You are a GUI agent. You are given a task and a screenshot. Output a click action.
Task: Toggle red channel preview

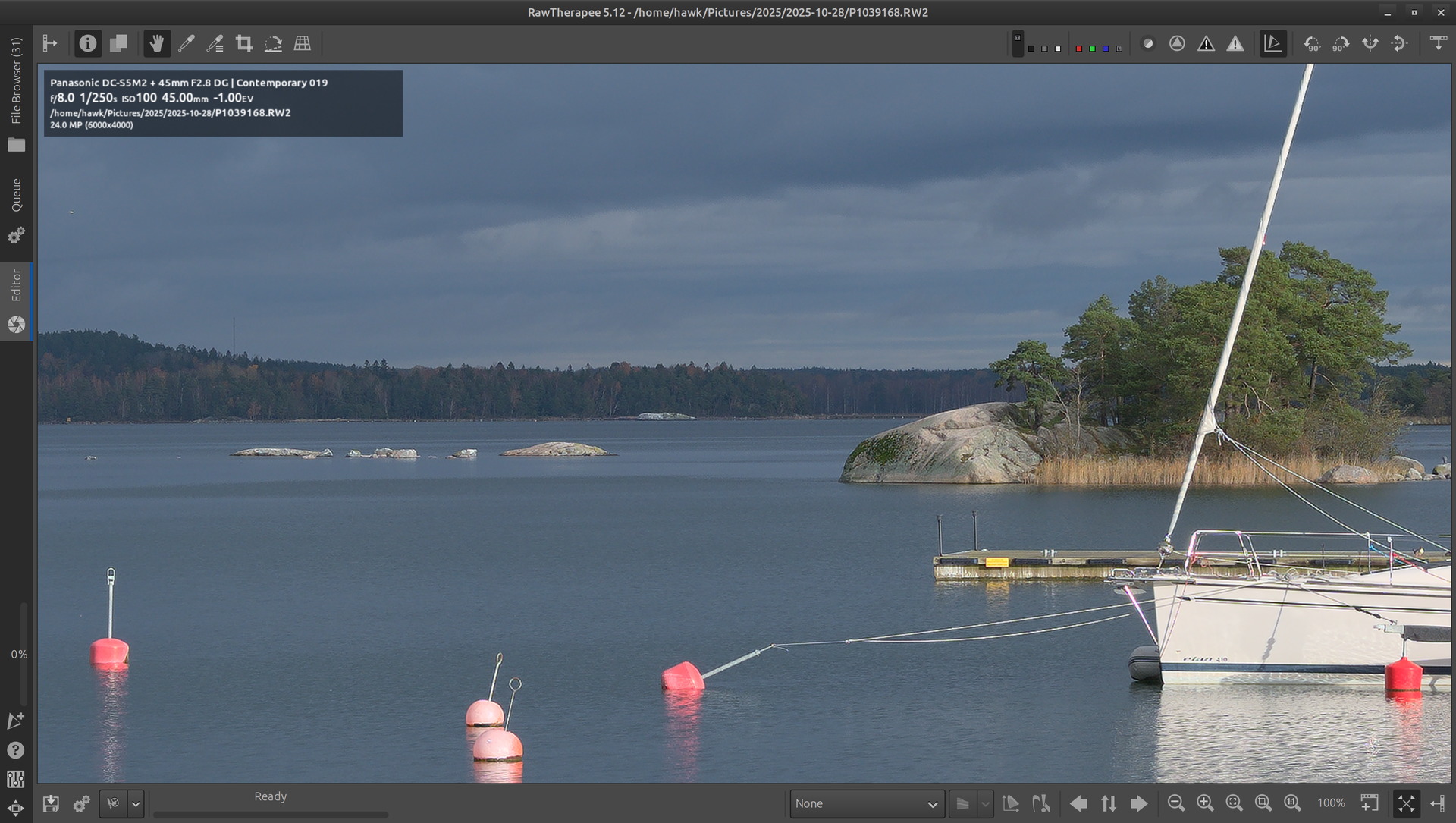point(1078,48)
